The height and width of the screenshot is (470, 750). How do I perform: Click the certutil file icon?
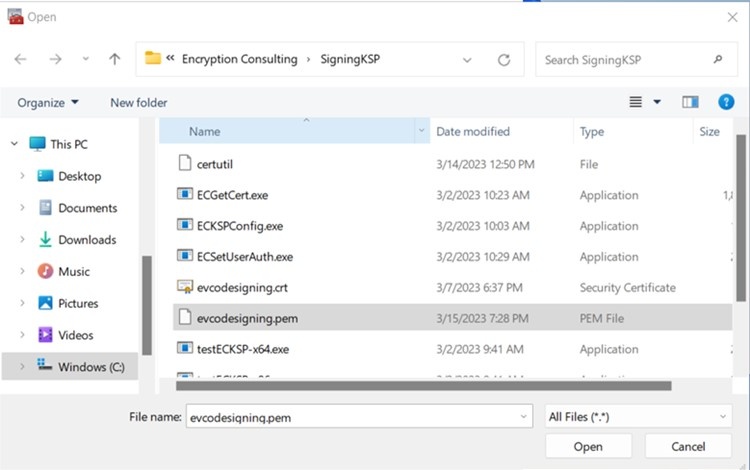tap(185, 163)
